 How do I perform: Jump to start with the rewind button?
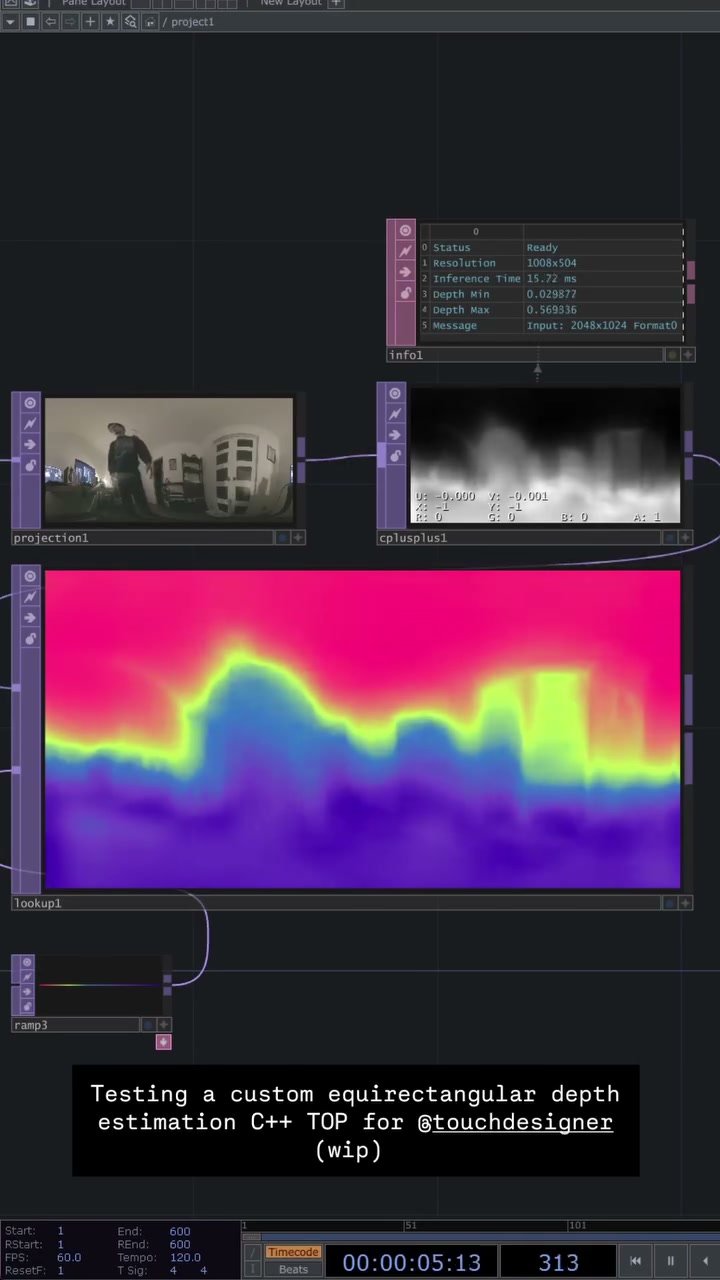[635, 1261]
